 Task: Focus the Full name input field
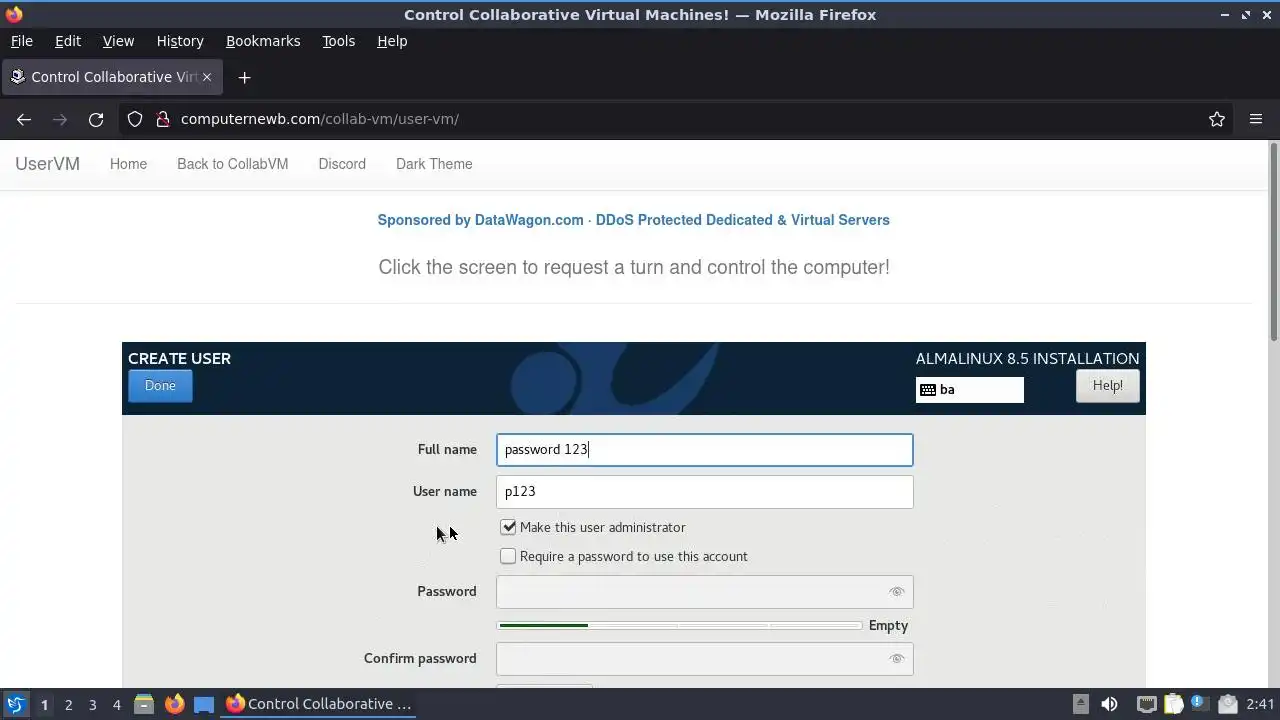pyautogui.click(x=704, y=450)
